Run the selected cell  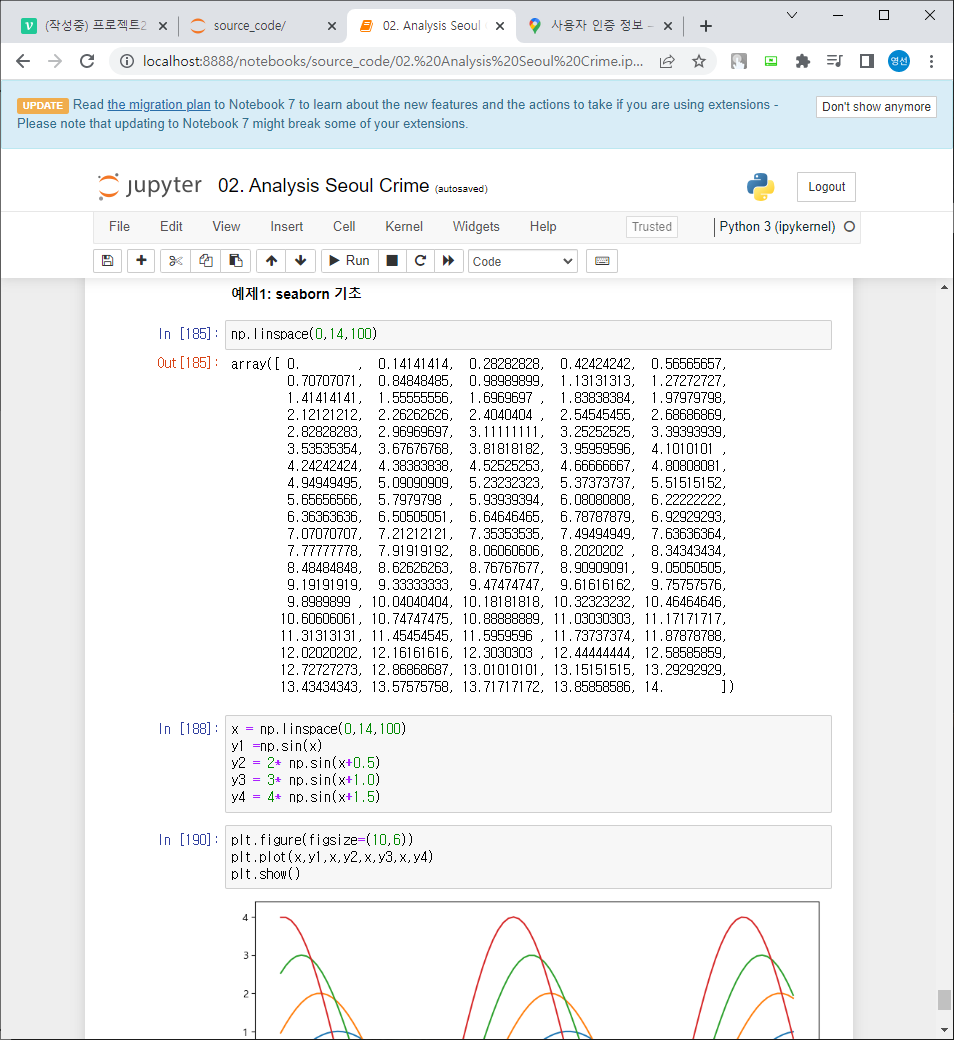pos(350,261)
